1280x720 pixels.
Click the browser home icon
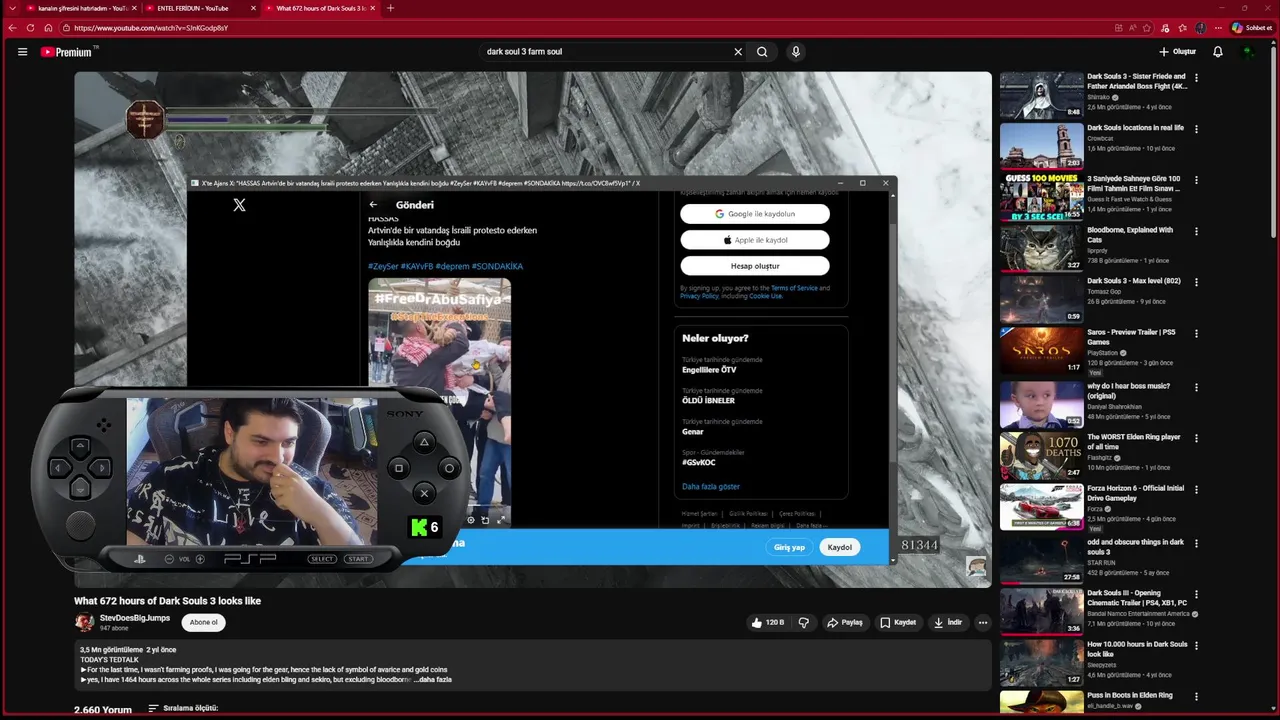pyautogui.click(x=48, y=28)
